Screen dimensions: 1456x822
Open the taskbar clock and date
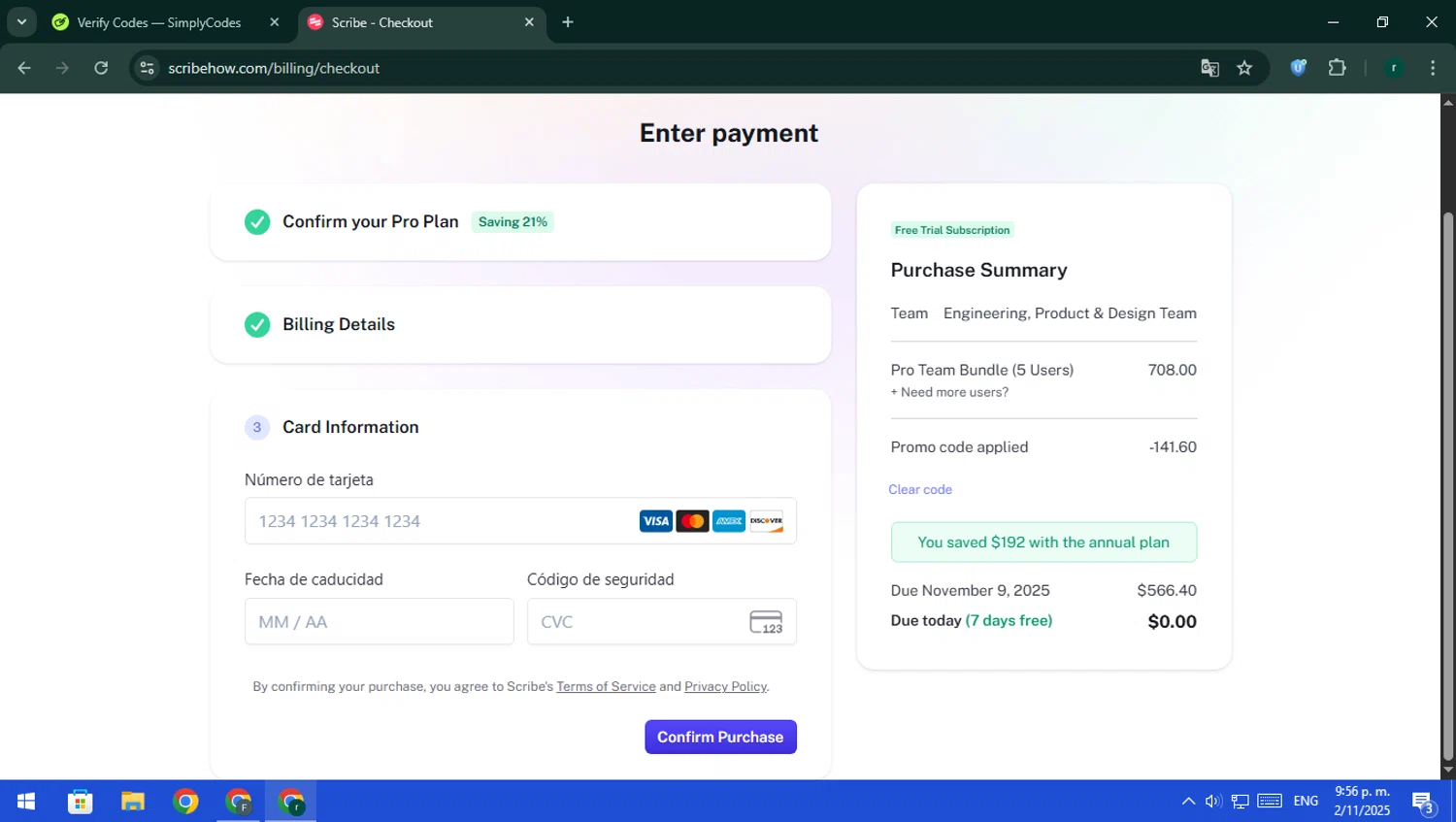coord(1362,802)
